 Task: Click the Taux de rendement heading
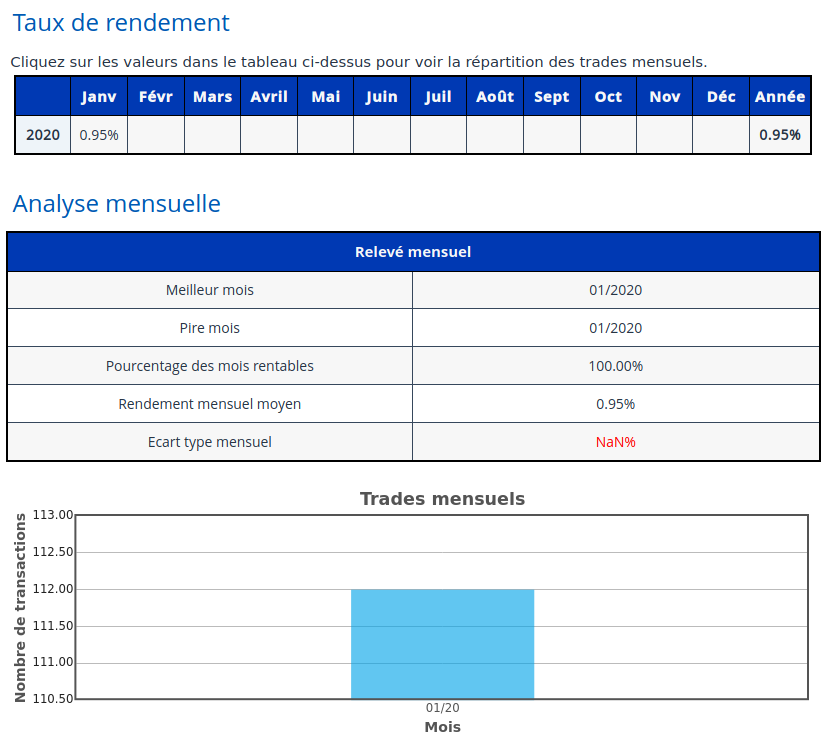coord(121,23)
